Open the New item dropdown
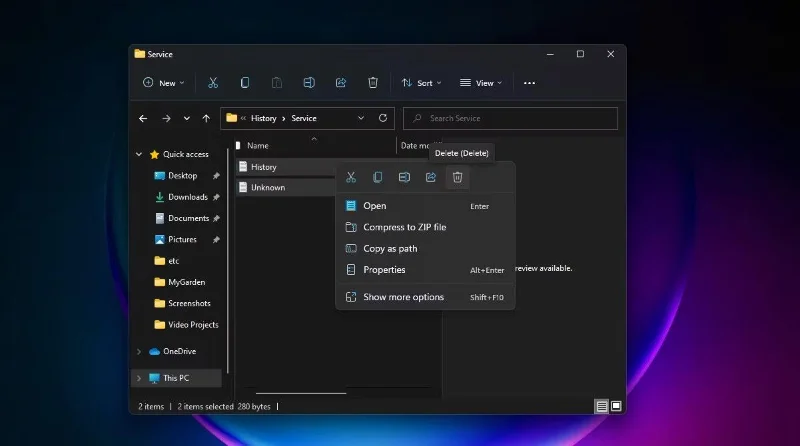 coord(164,83)
